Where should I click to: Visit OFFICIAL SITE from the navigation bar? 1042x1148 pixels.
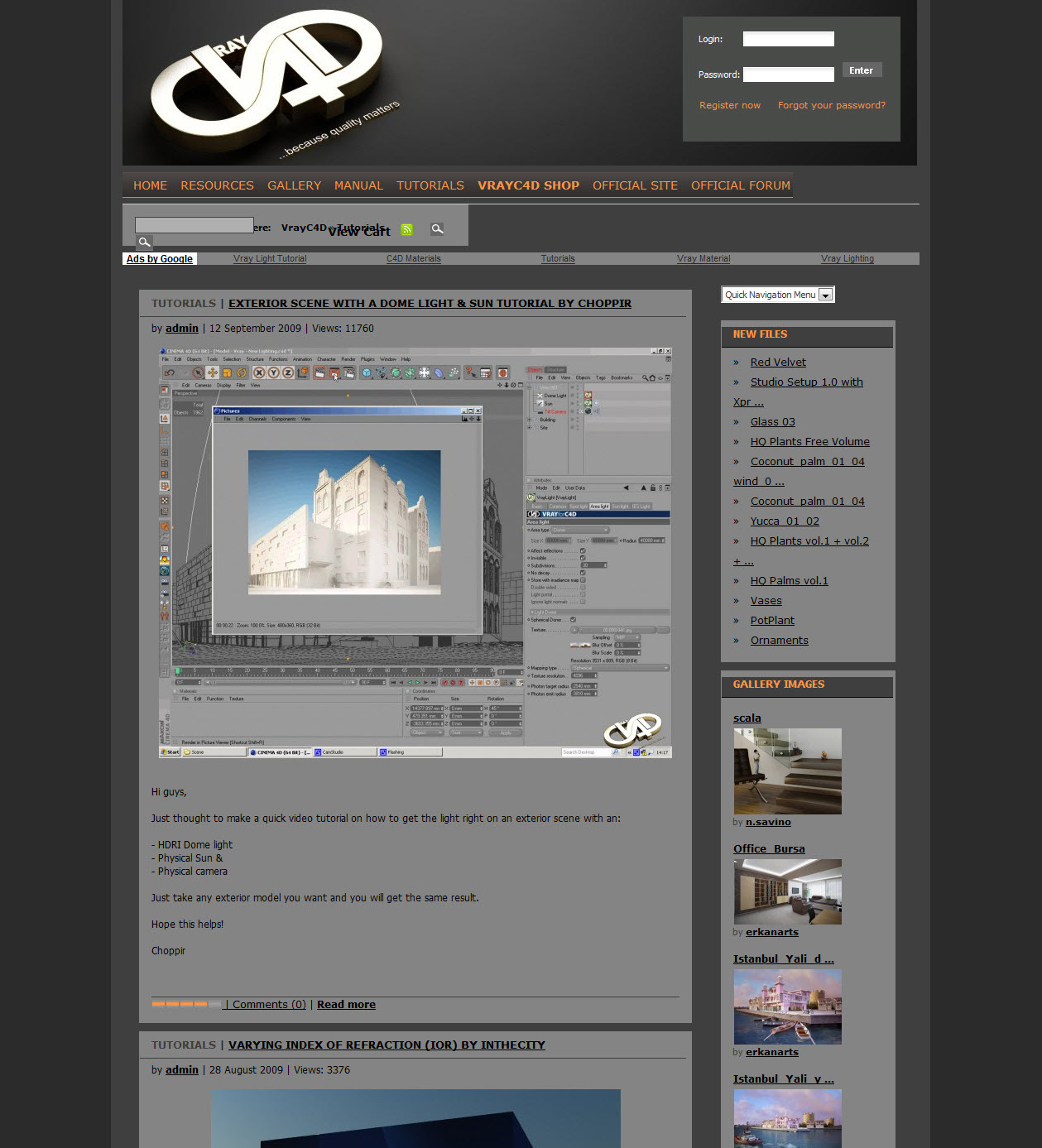(x=635, y=185)
